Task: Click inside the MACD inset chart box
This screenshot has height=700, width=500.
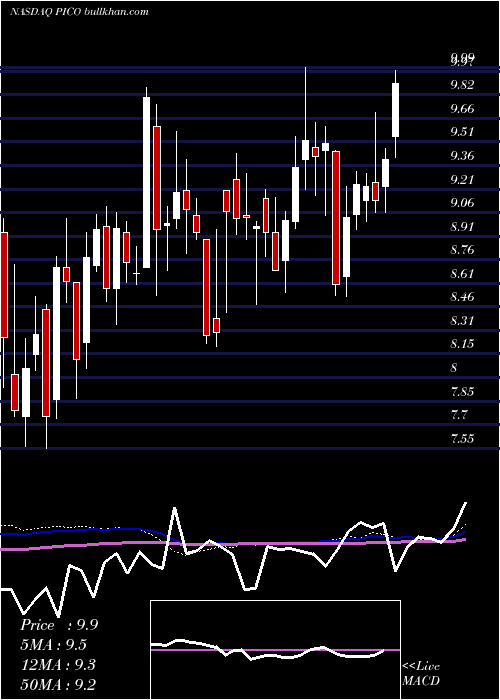Action: (275, 650)
